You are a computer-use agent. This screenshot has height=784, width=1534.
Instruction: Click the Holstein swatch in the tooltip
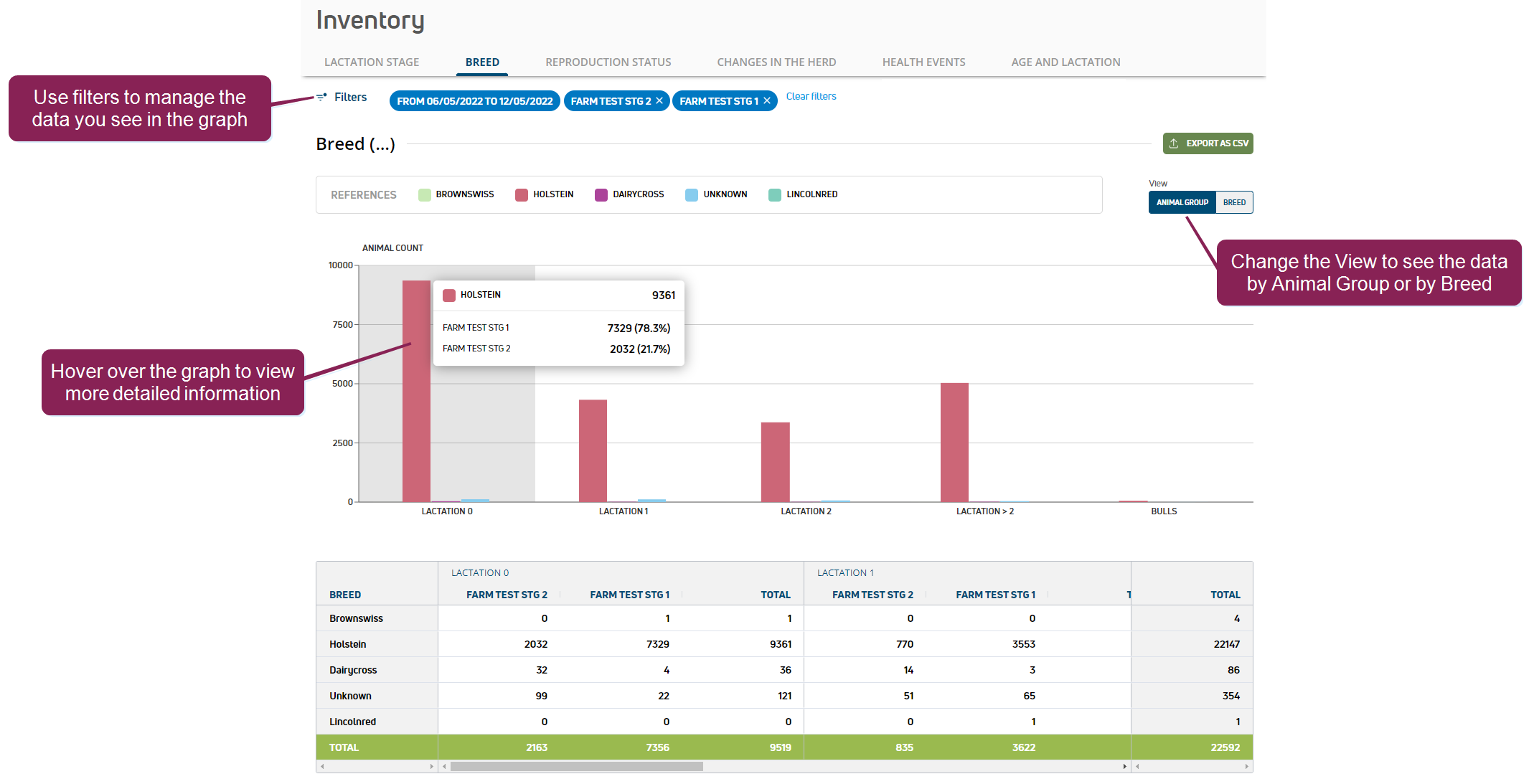[x=449, y=296]
